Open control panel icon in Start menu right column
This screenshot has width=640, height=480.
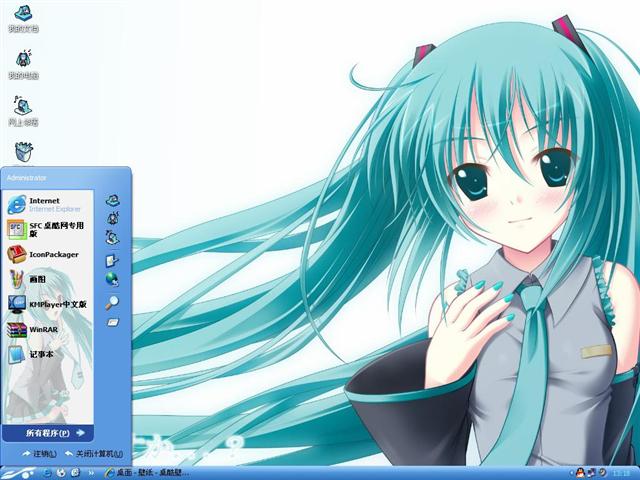(112, 260)
